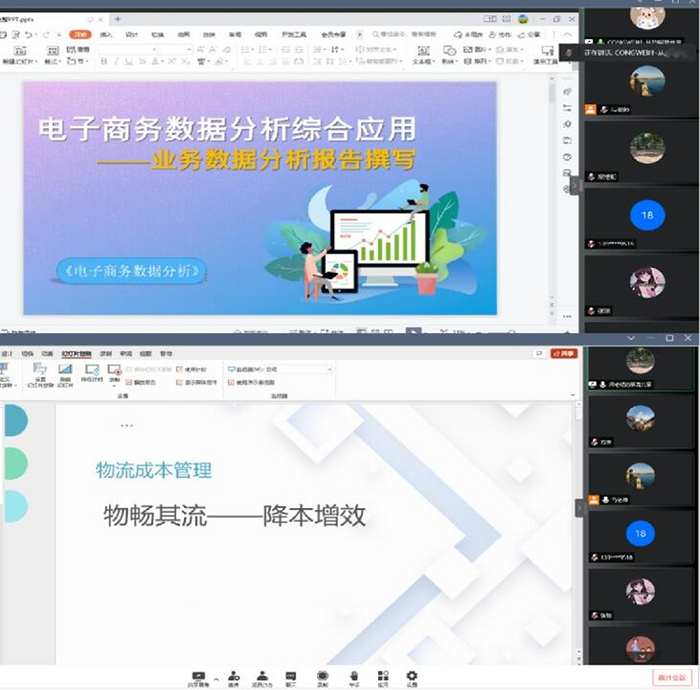Select the blue "18" participant avatar tile

click(x=646, y=215)
